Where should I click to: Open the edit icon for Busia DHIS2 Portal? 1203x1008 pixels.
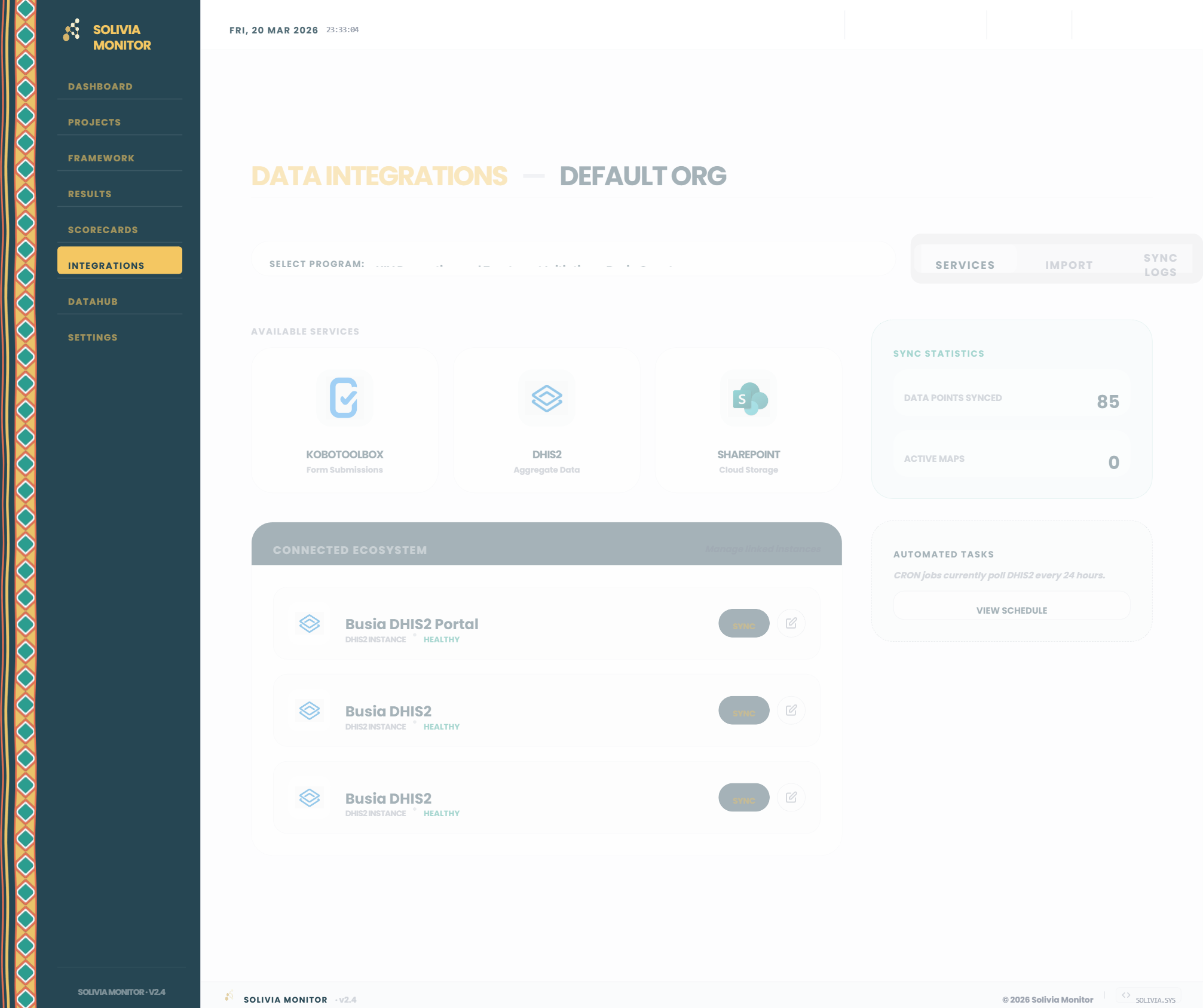click(791, 623)
